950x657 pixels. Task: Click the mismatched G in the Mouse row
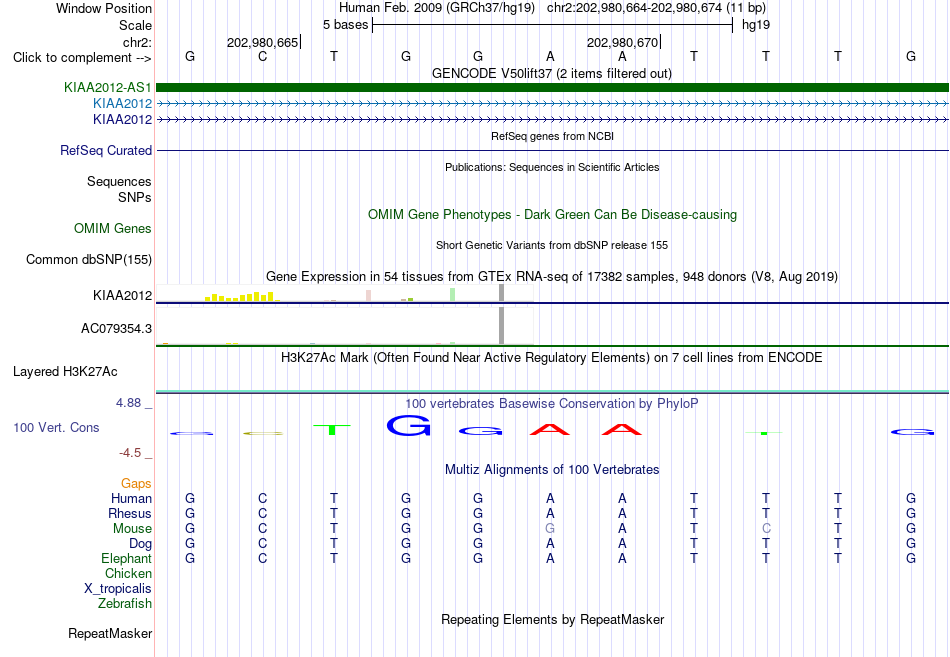pos(550,529)
